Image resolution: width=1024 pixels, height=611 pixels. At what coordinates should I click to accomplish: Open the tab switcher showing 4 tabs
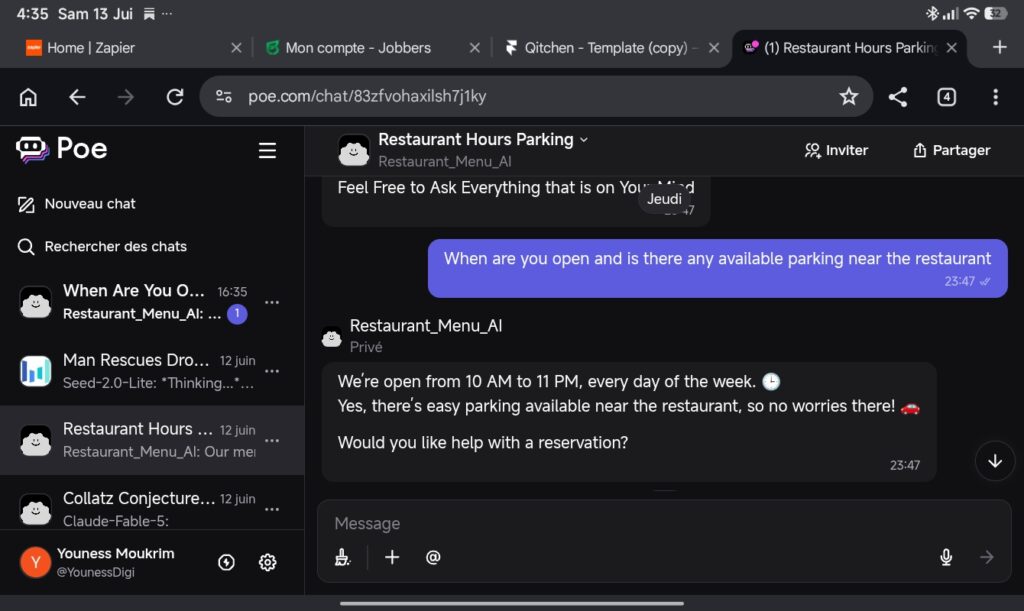946,97
